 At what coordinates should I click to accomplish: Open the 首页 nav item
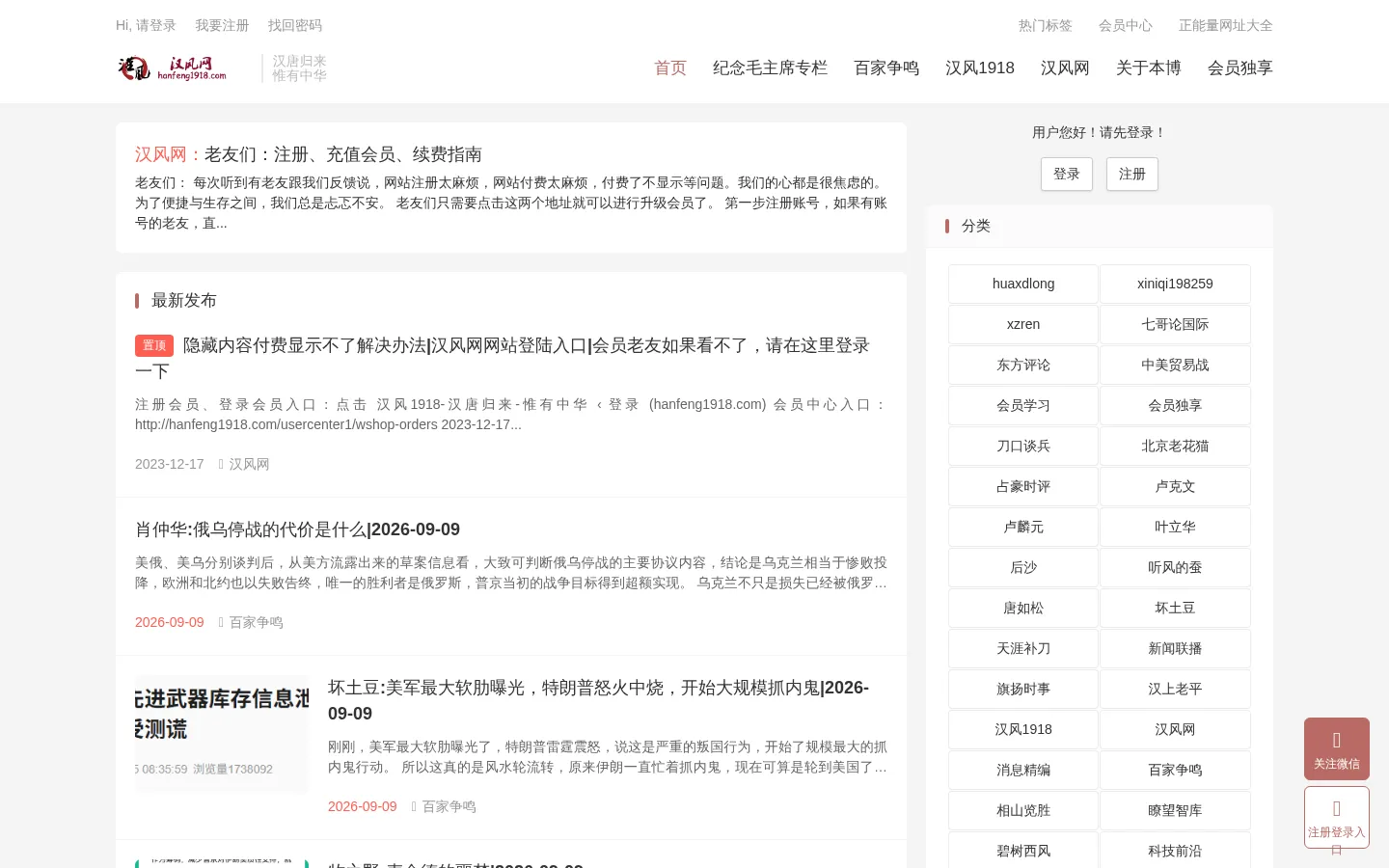[x=670, y=68]
